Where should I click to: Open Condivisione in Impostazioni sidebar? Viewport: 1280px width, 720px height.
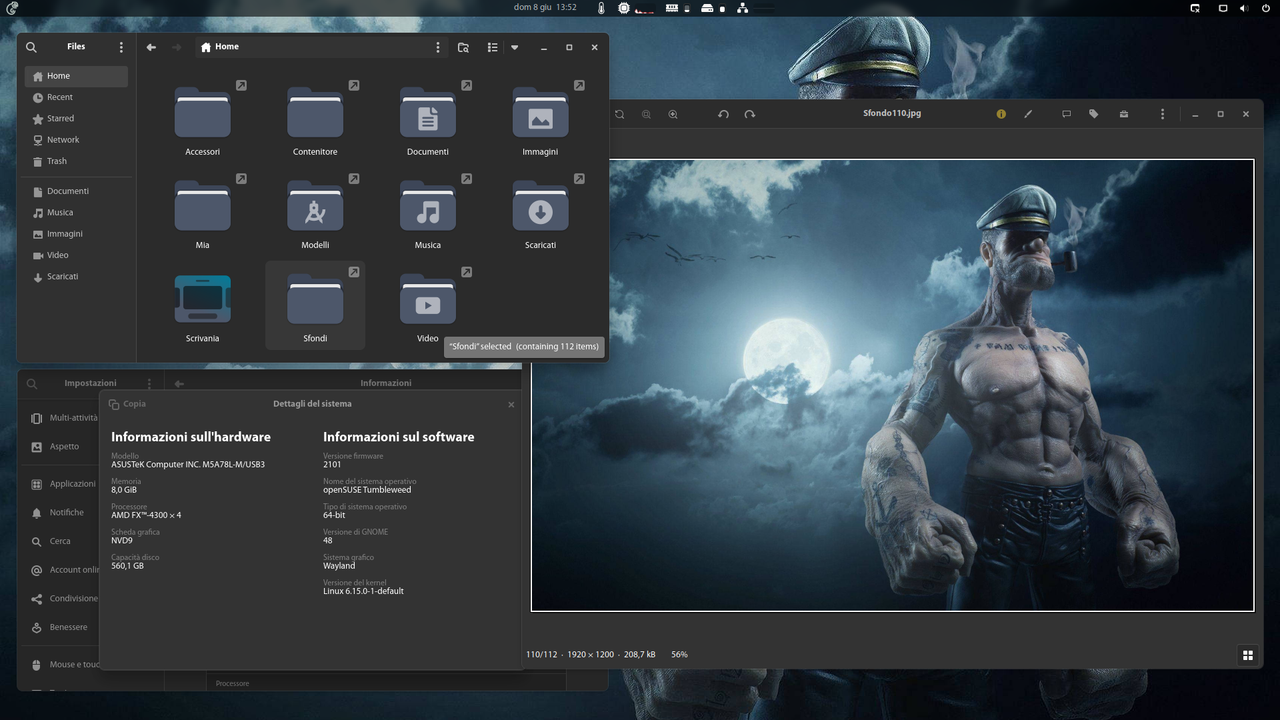pos(64,599)
